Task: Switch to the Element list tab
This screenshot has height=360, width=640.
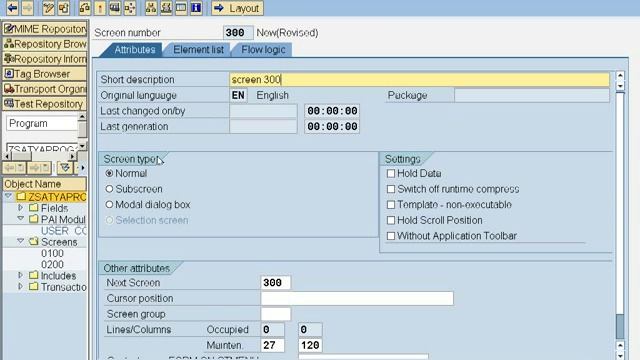Action: point(198,50)
